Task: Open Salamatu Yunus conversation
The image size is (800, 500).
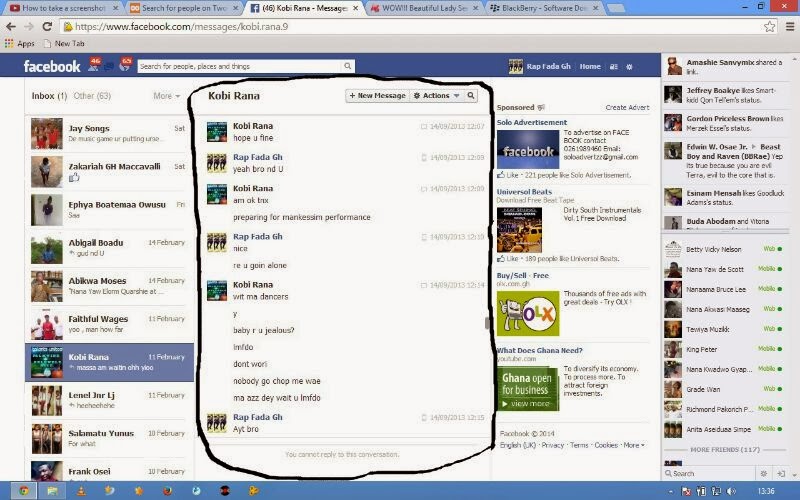Action: [x=109, y=438]
